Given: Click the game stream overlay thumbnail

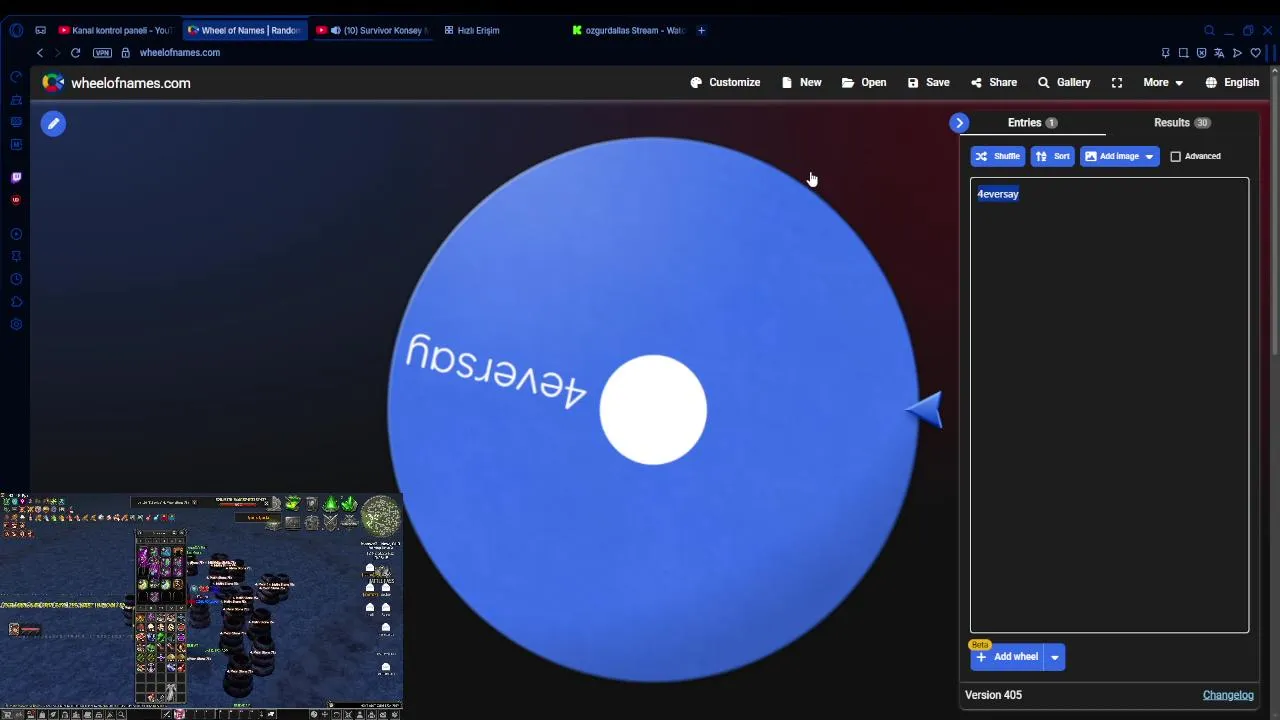Looking at the screenshot, I should [201, 606].
